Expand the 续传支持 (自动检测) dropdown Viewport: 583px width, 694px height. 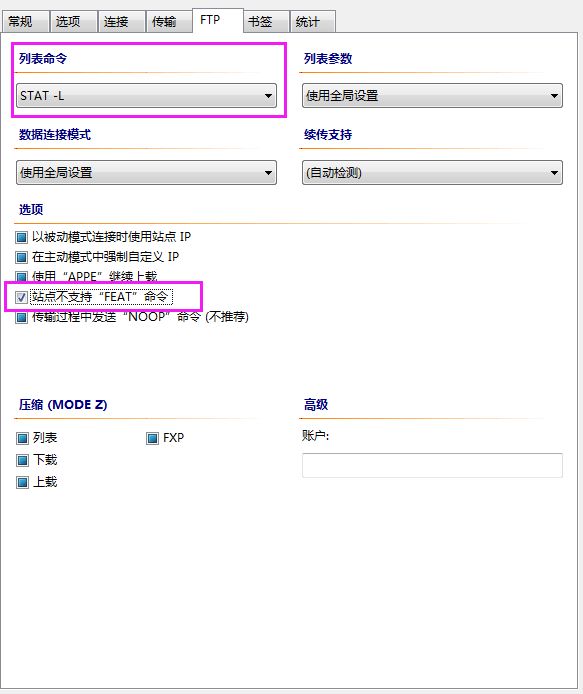point(432,173)
